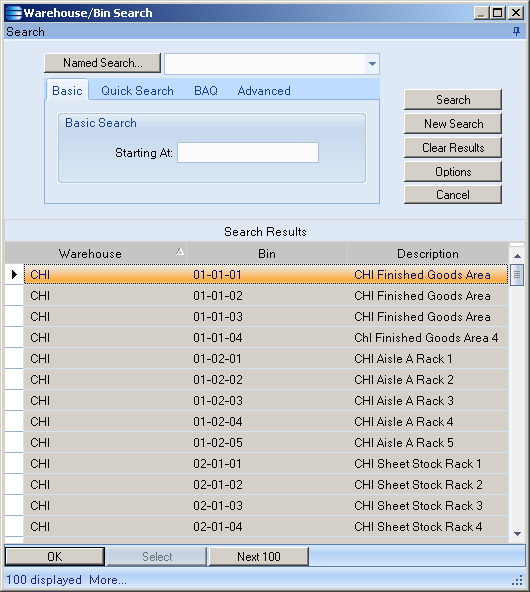The width and height of the screenshot is (530, 592).
Task: Select the CHI Sheet Stock Rack 2 row
Action: tap(266, 484)
